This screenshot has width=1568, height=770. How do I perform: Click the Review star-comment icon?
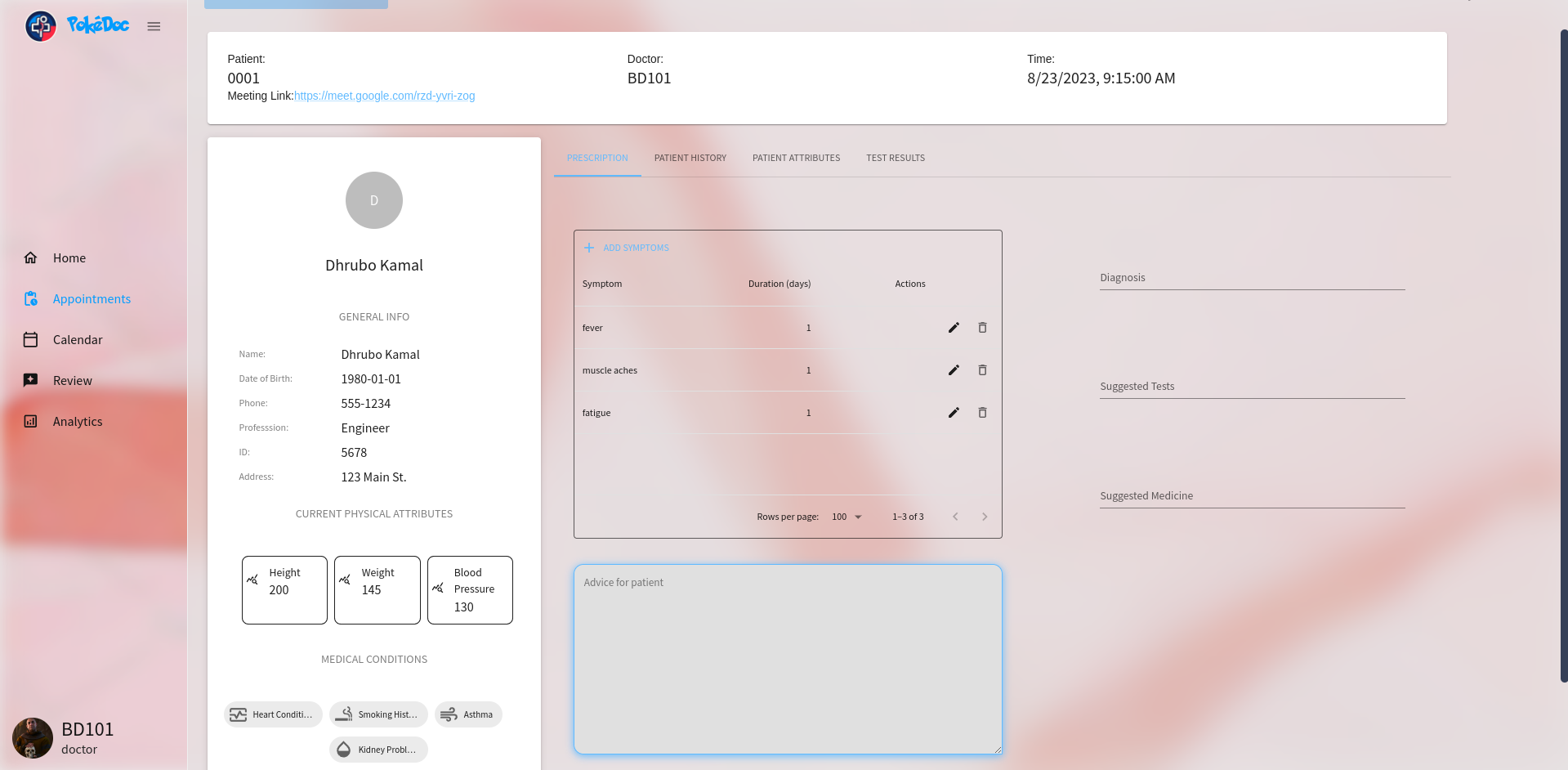point(30,380)
